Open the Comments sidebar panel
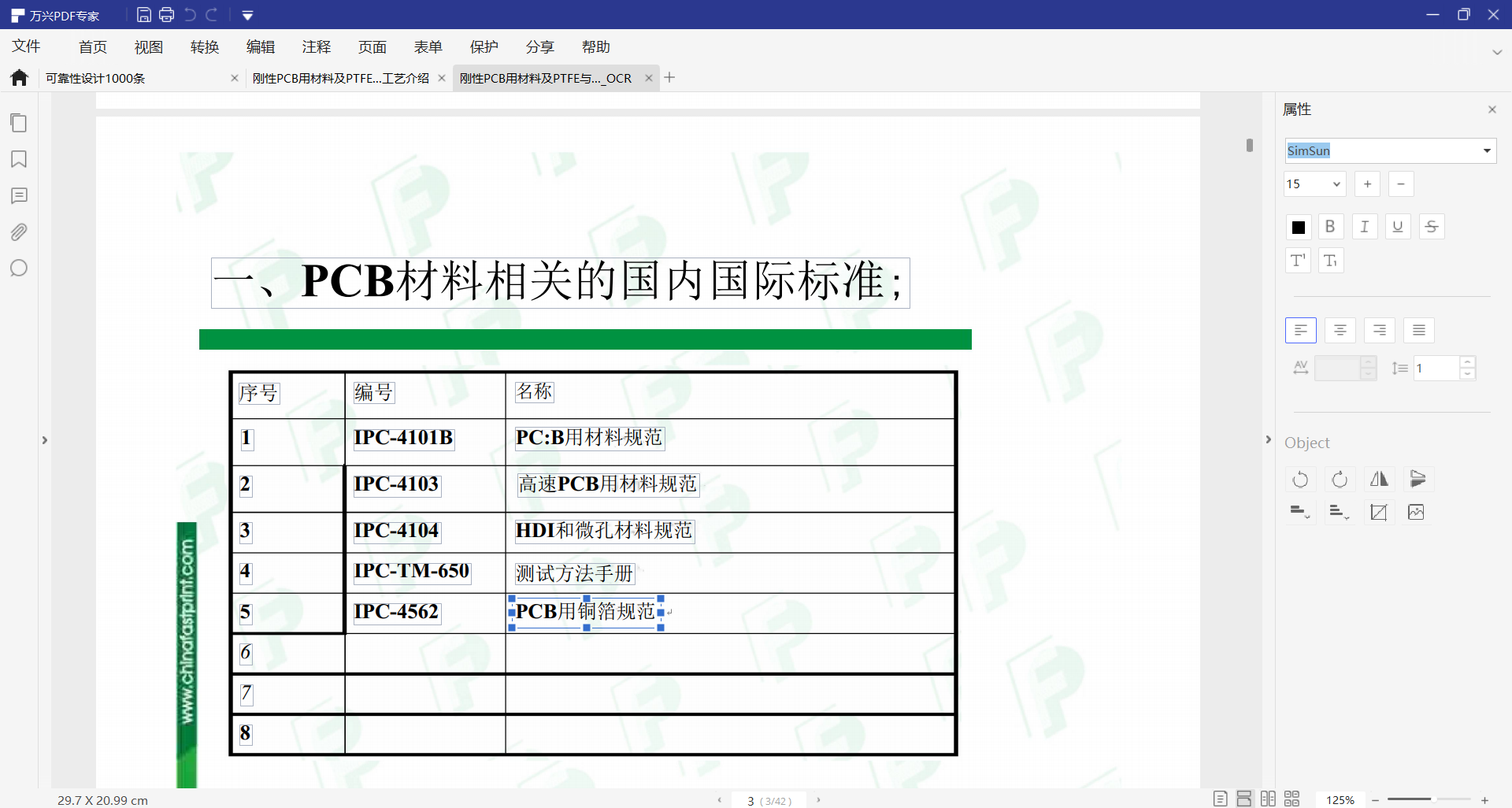The width and height of the screenshot is (1512, 808). click(x=19, y=195)
